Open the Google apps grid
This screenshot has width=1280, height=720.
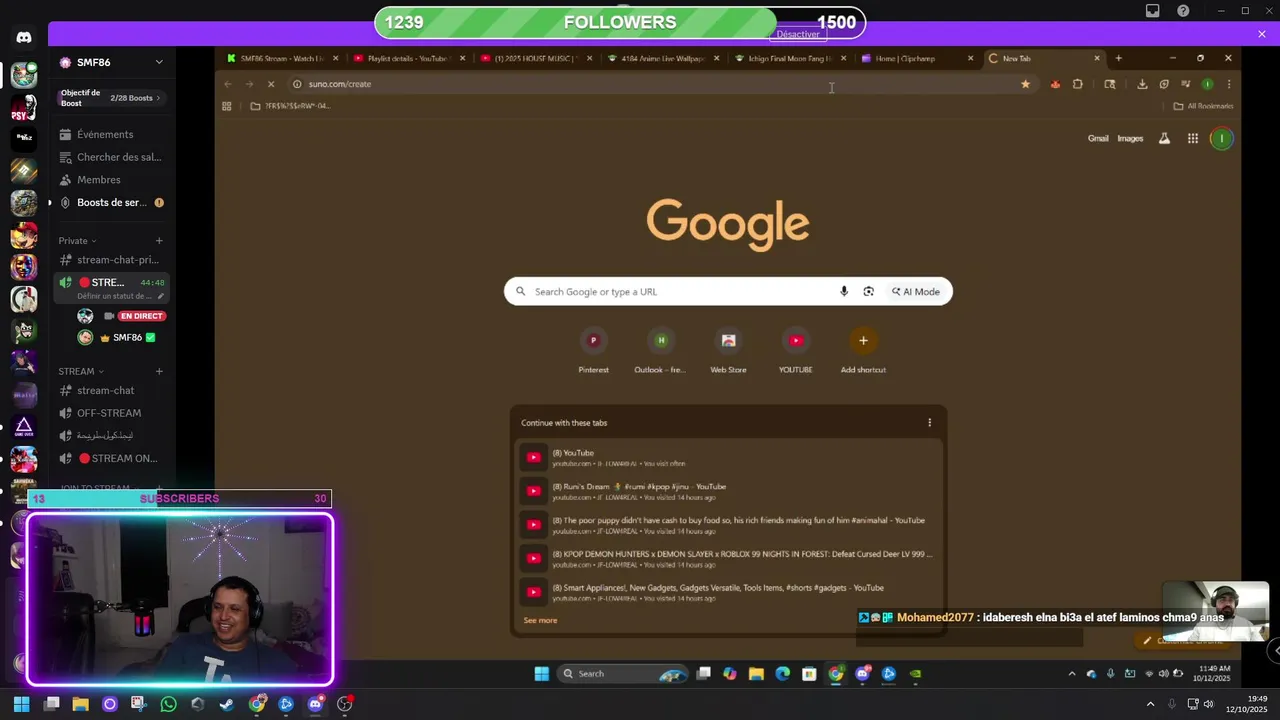(1193, 139)
